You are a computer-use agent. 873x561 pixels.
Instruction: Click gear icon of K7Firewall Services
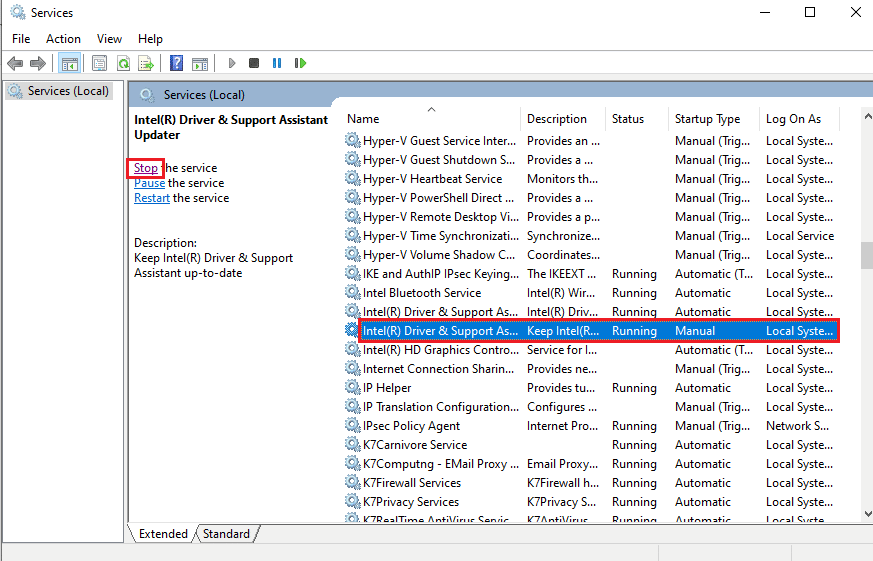[x=352, y=482]
